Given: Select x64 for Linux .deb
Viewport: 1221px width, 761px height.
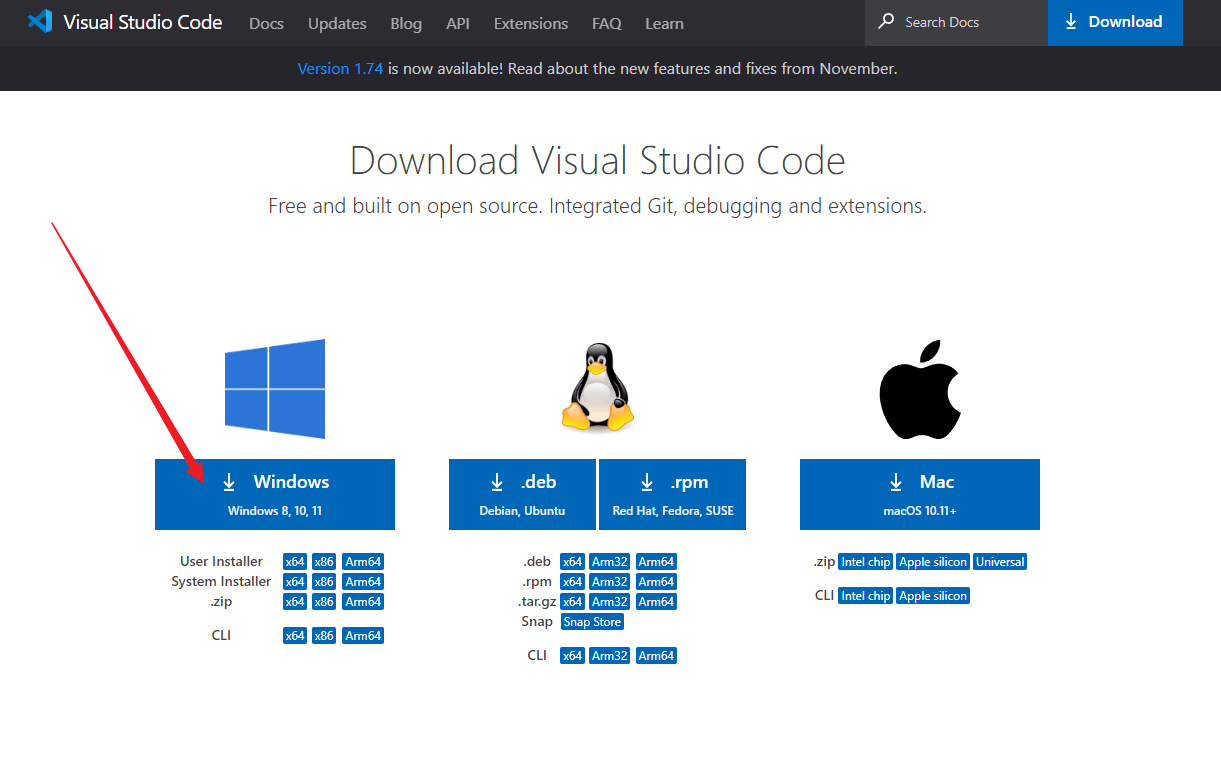Looking at the screenshot, I should click(572, 562).
